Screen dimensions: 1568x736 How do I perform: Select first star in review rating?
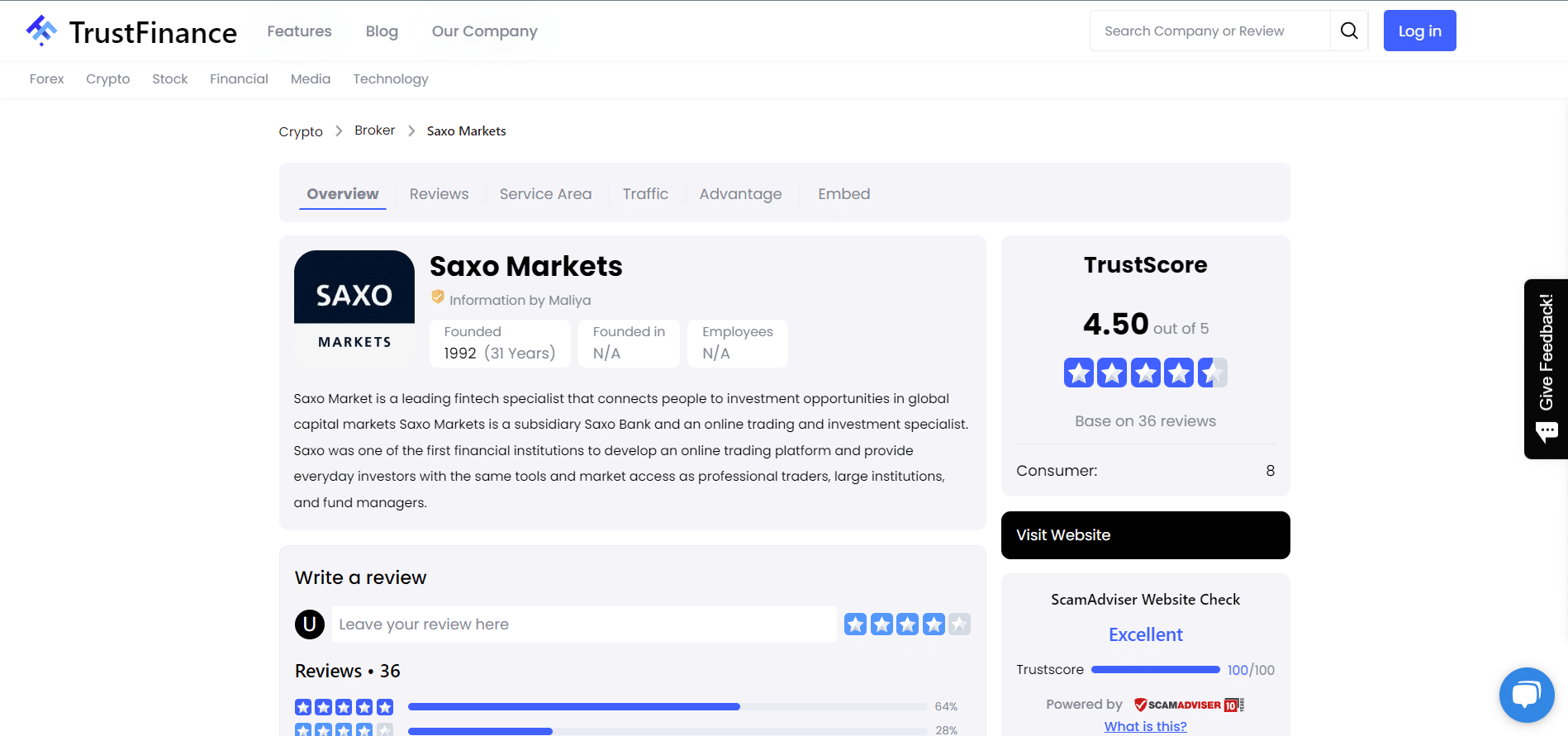856,624
